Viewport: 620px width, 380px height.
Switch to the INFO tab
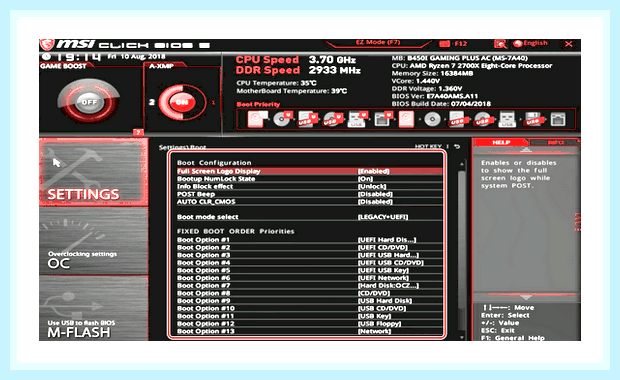(555, 142)
